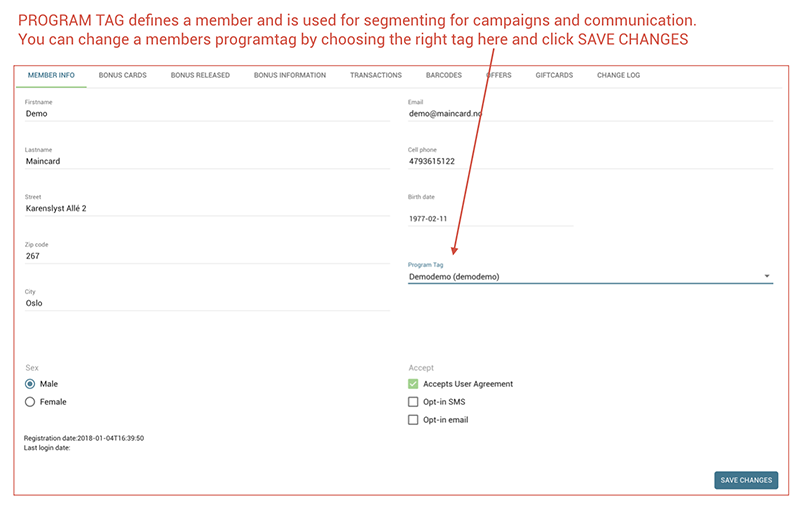Click the Email field demo@maincard.no

point(590,114)
